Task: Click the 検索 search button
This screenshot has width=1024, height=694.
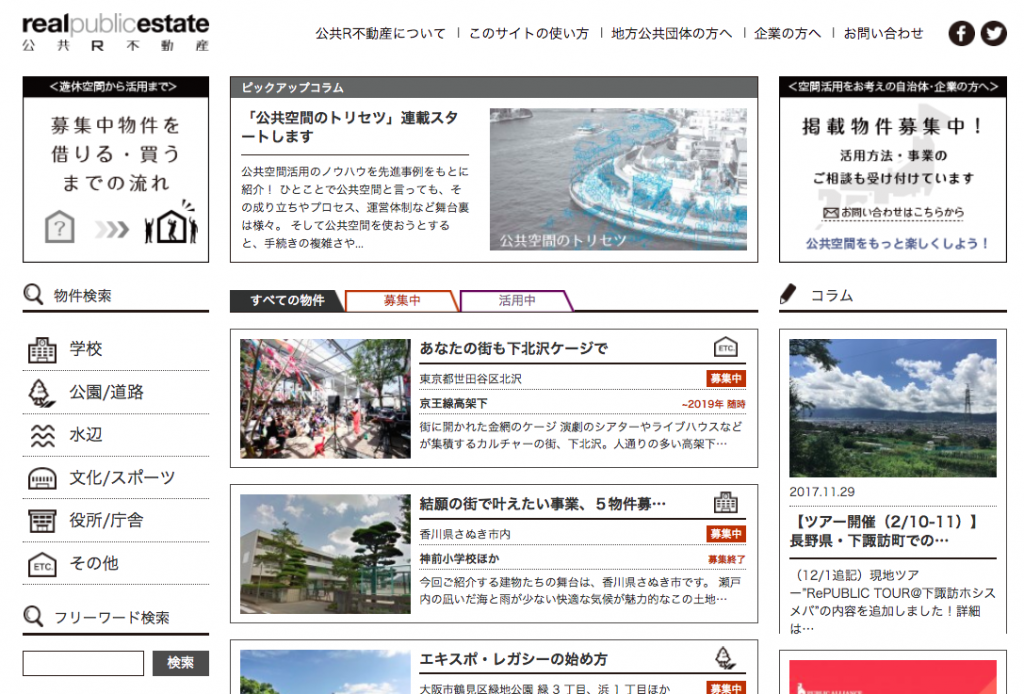Action: coord(180,663)
